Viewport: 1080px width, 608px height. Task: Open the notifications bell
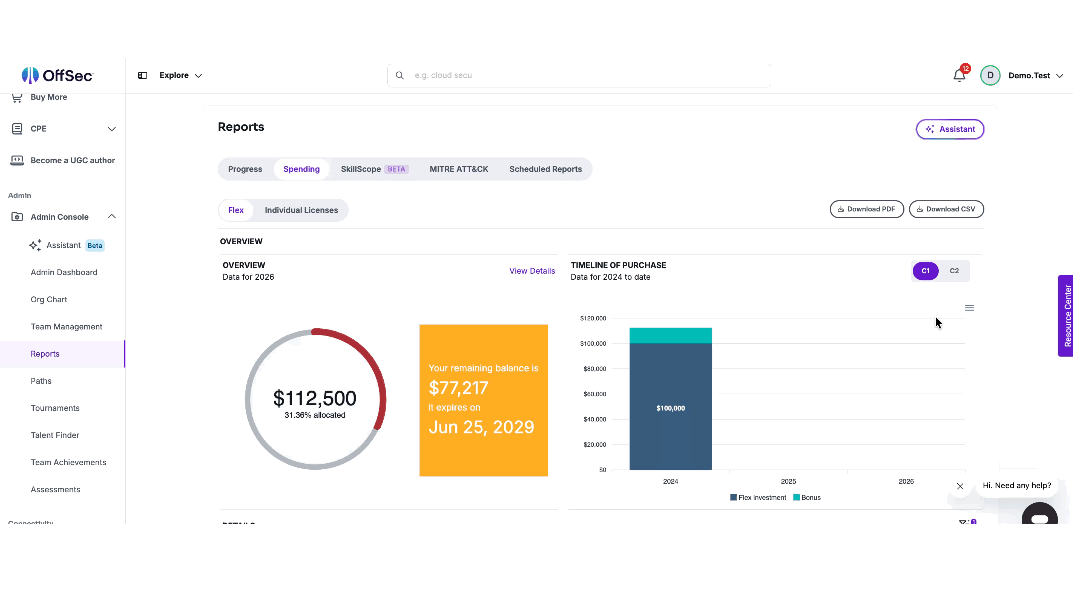coord(959,75)
